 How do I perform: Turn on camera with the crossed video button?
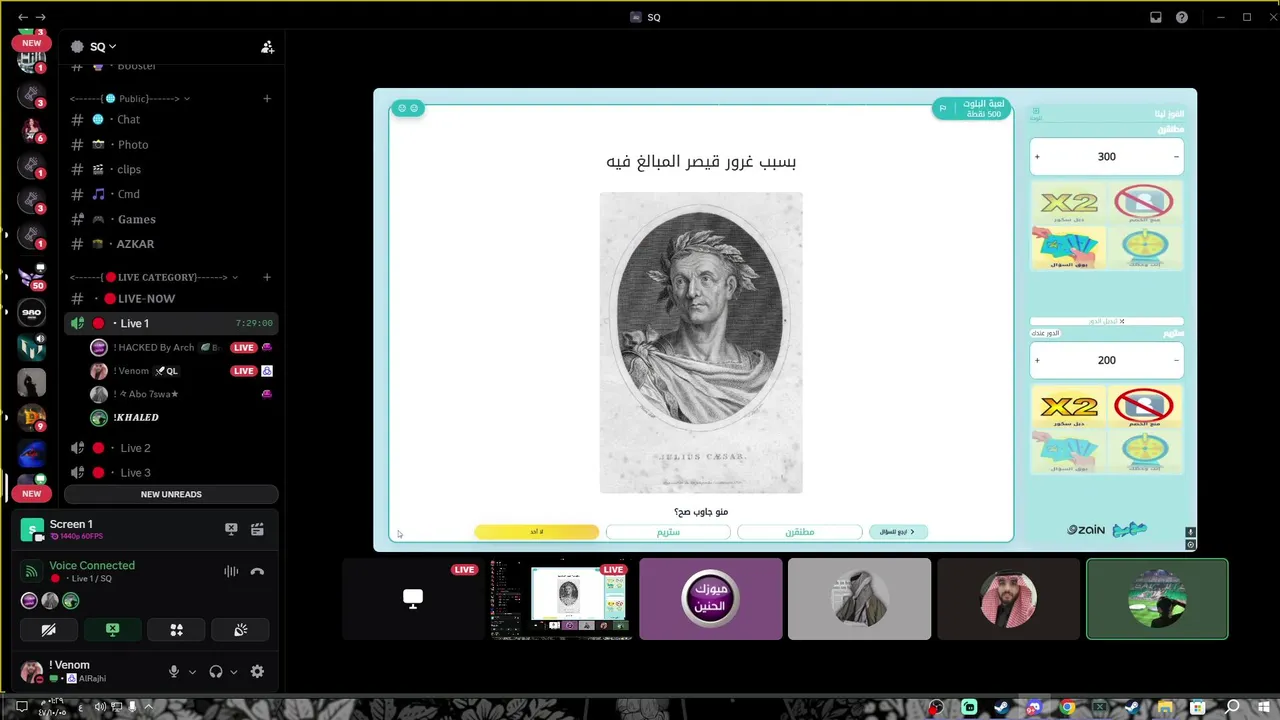click(x=48, y=630)
